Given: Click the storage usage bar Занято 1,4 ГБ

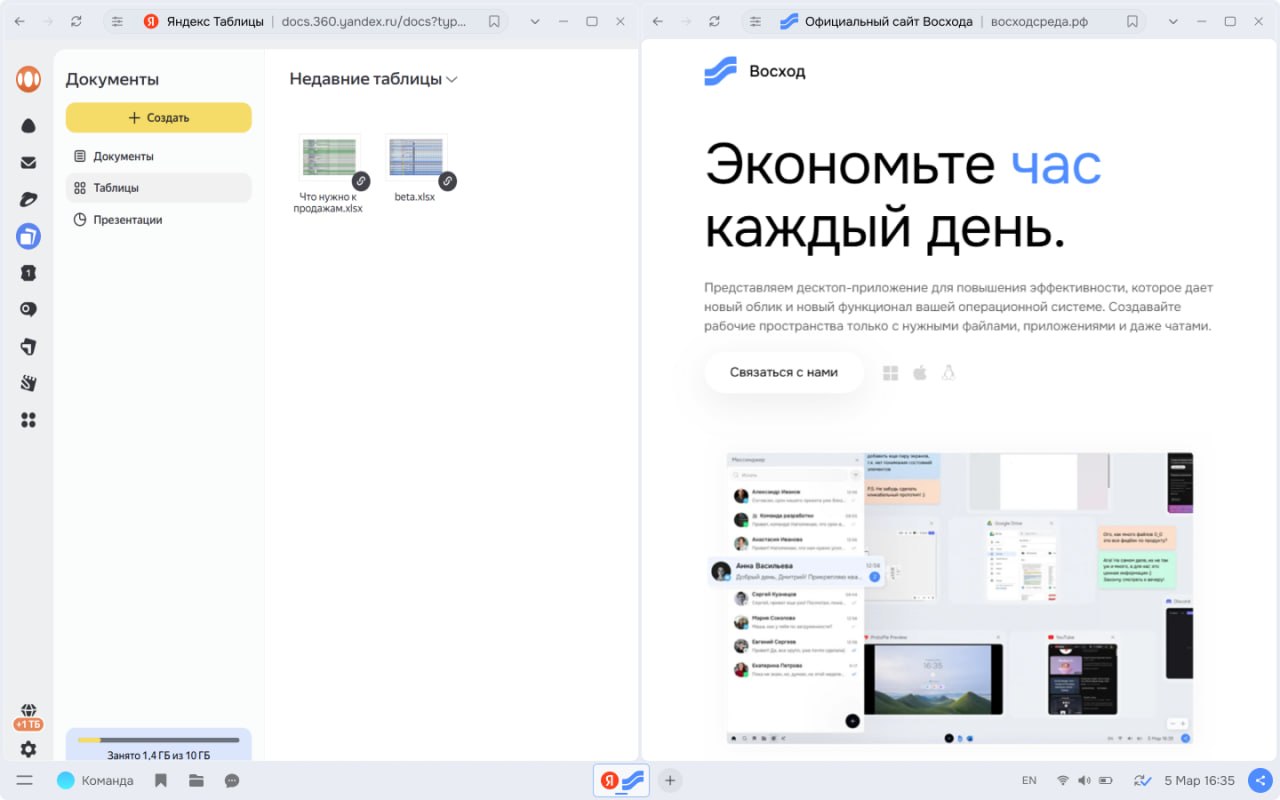Looking at the screenshot, I should (x=158, y=746).
